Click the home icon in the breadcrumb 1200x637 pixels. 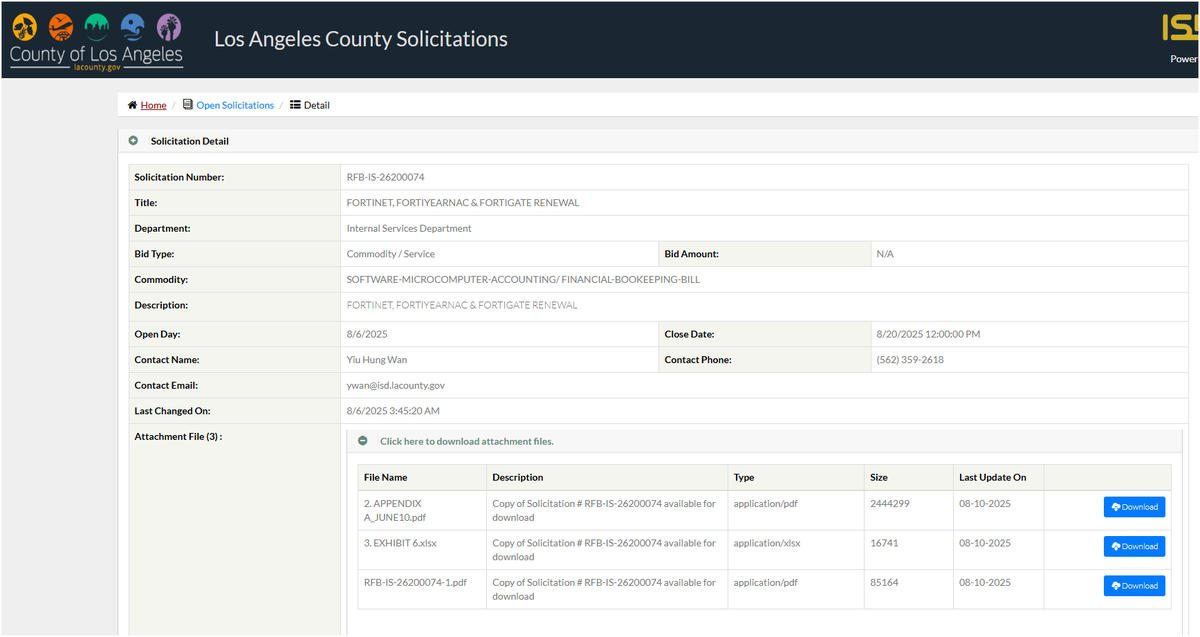click(x=132, y=105)
